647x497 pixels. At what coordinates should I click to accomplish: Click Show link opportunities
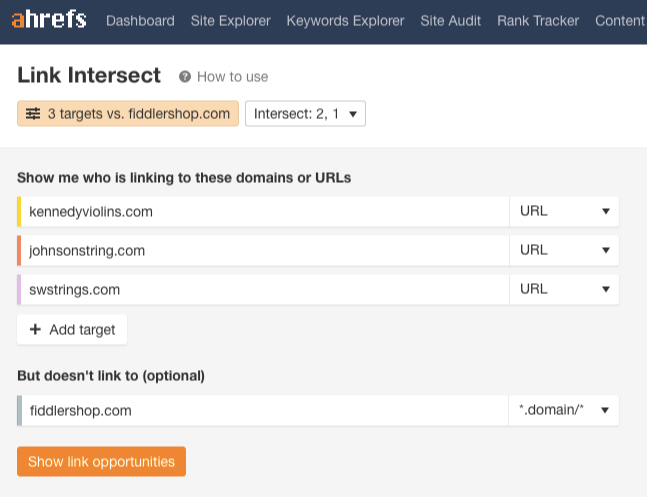(x=102, y=462)
